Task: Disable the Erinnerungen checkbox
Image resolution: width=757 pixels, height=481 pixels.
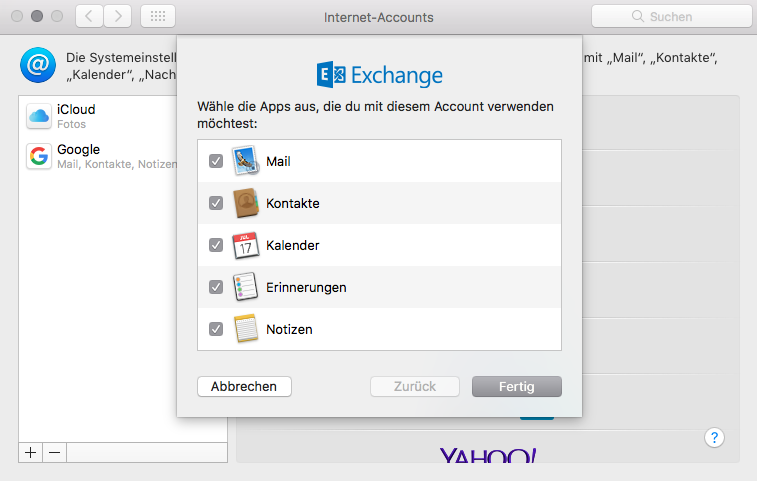Action: coord(216,287)
